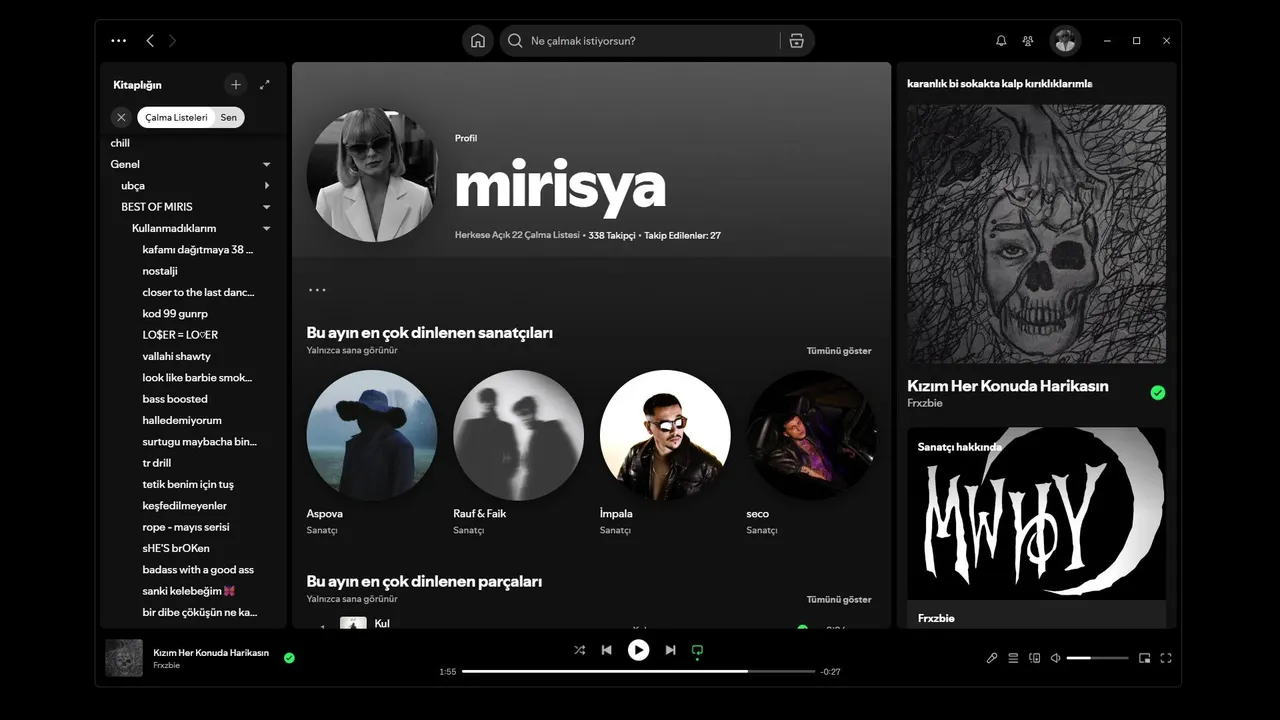Mute the volume speaker icon

point(1056,658)
